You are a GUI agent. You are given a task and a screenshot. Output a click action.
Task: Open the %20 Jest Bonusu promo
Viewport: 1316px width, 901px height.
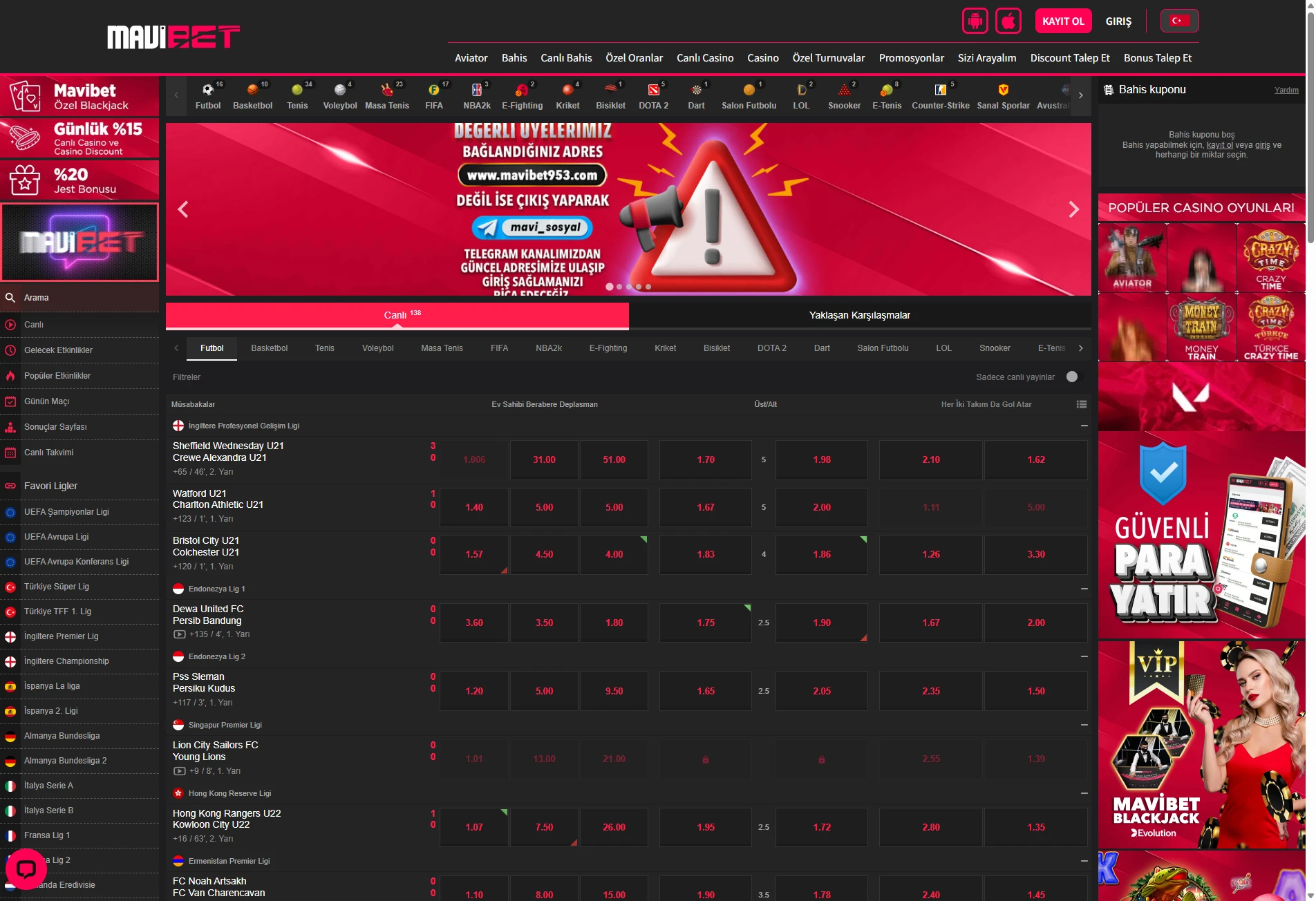pyautogui.click(x=79, y=180)
